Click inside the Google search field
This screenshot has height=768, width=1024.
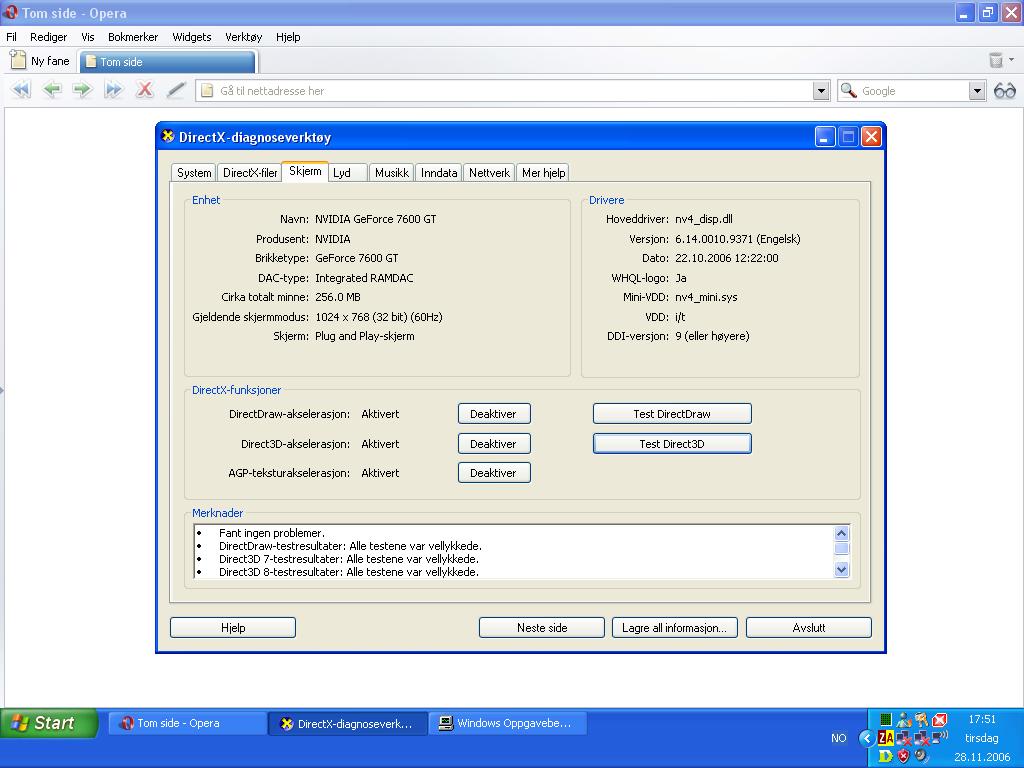click(912, 91)
